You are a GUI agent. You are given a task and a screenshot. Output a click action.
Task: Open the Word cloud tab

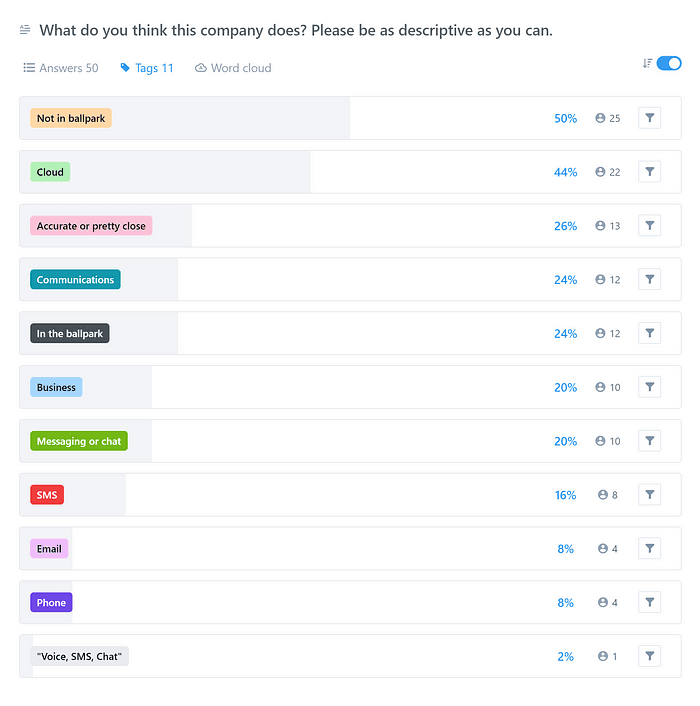click(233, 68)
